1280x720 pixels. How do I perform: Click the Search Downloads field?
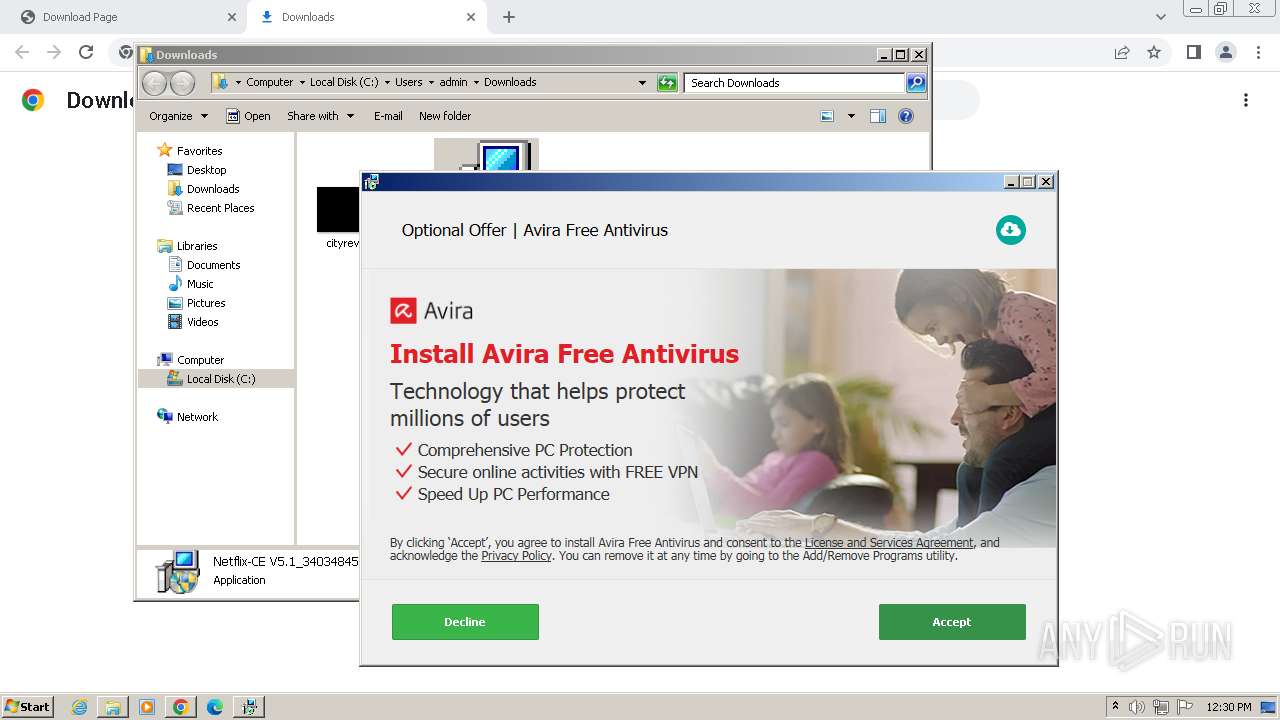[x=795, y=83]
